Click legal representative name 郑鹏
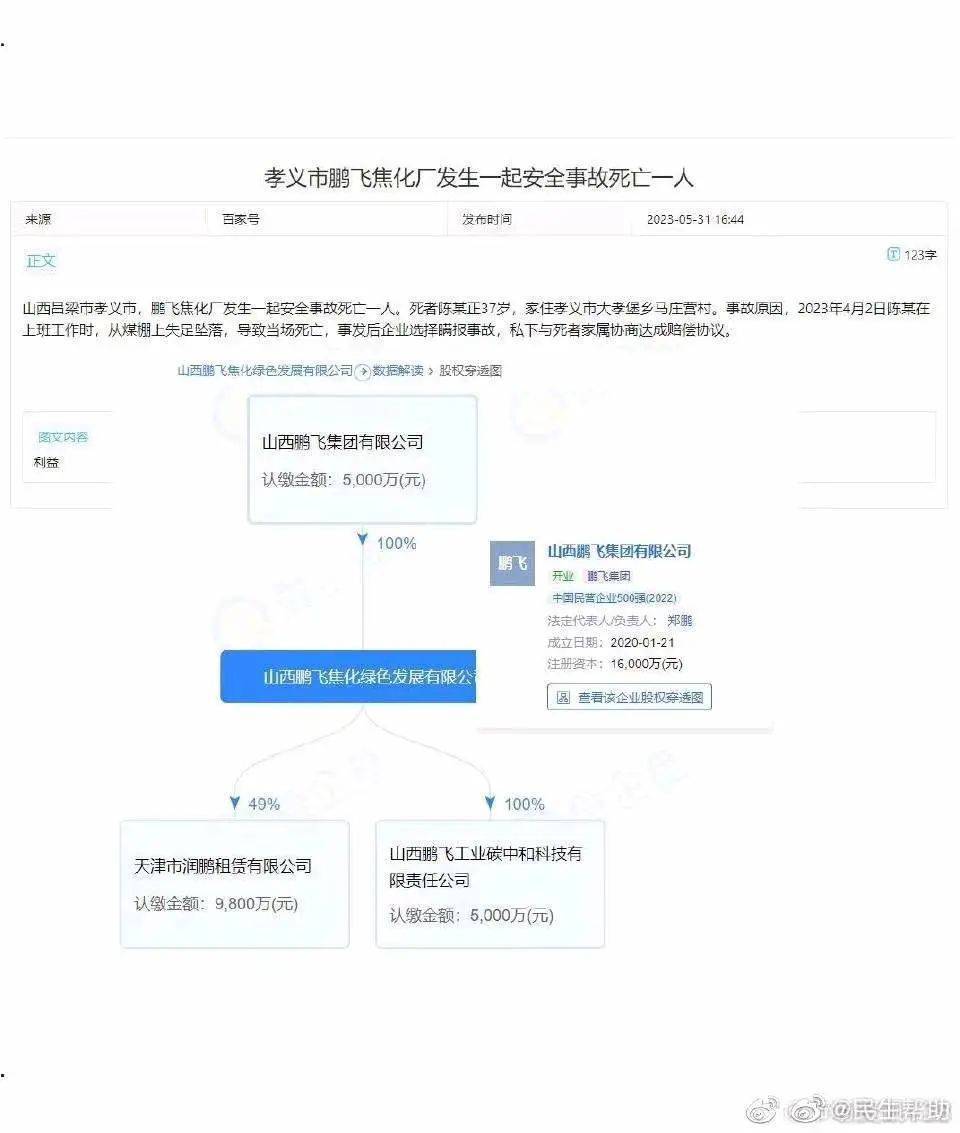960x1133 pixels. (x=680, y=621)
